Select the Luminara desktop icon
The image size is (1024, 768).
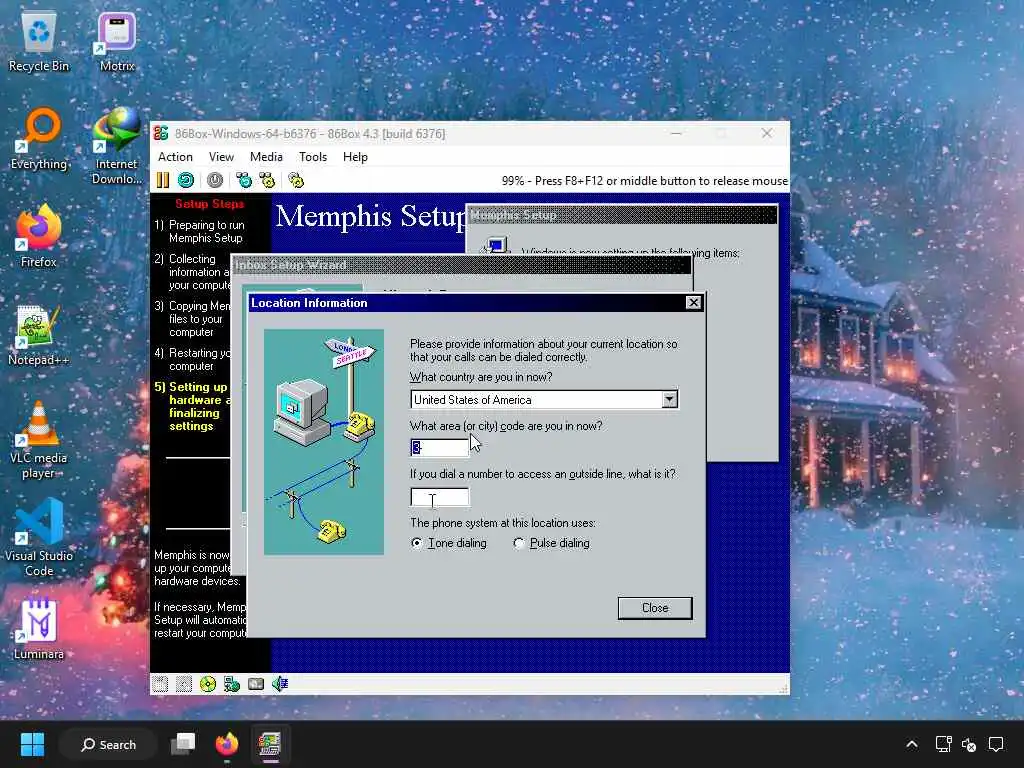(39, 630)
